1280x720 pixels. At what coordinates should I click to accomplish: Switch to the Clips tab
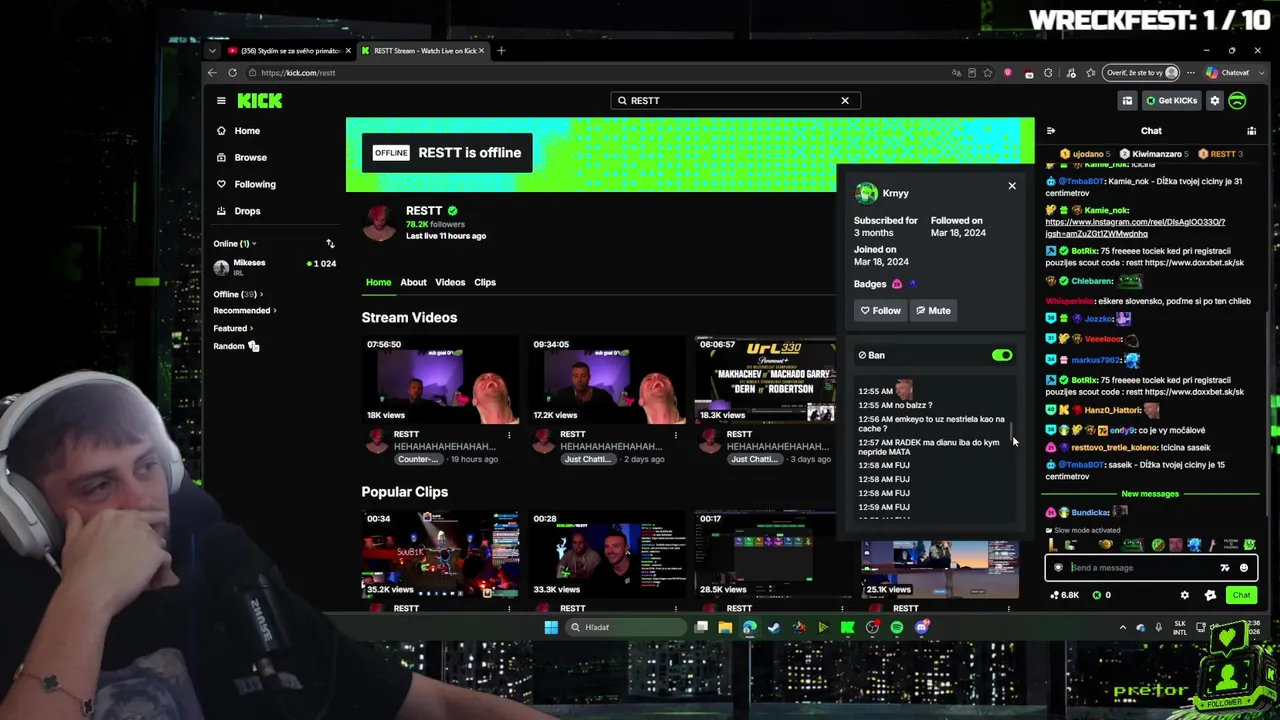pos(485,282)
